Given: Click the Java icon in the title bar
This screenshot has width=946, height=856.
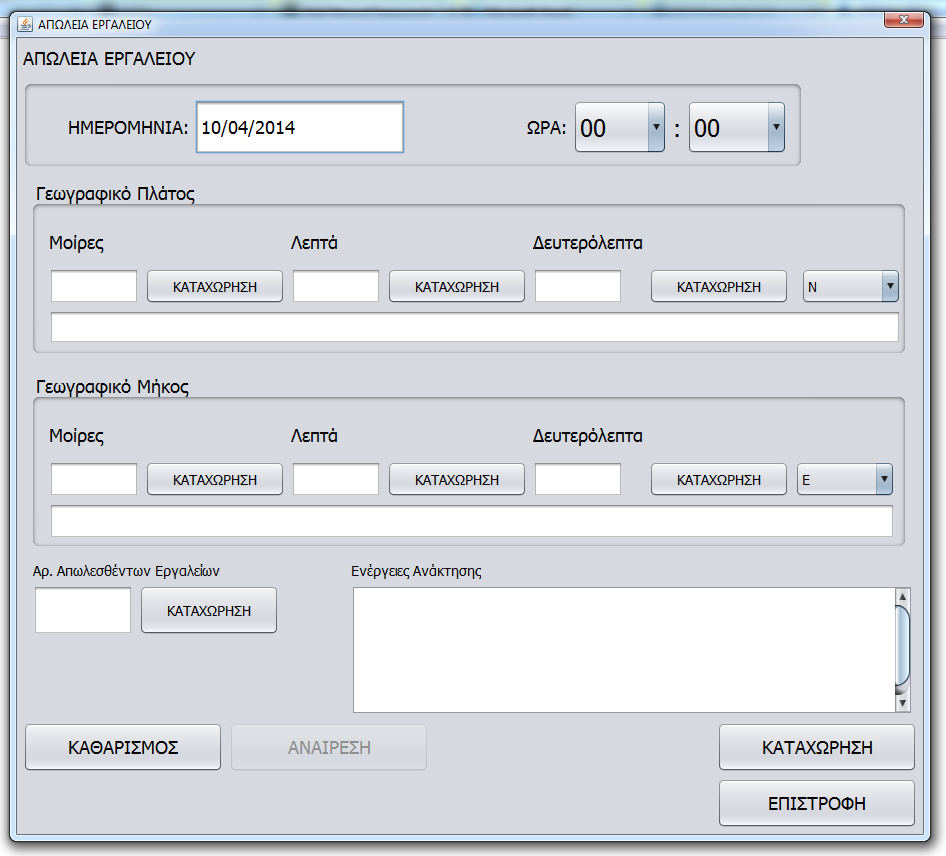Looking at the screenshot, I should point(25,24).
